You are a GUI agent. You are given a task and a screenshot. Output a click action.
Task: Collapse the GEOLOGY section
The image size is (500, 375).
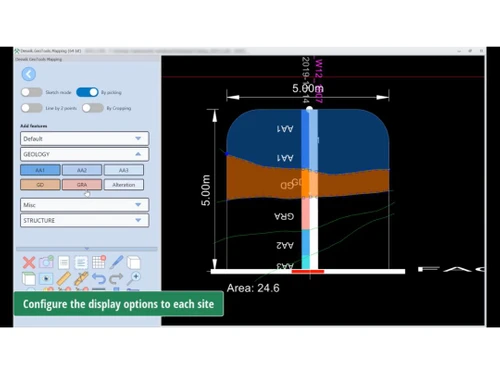tap(84, 154)
